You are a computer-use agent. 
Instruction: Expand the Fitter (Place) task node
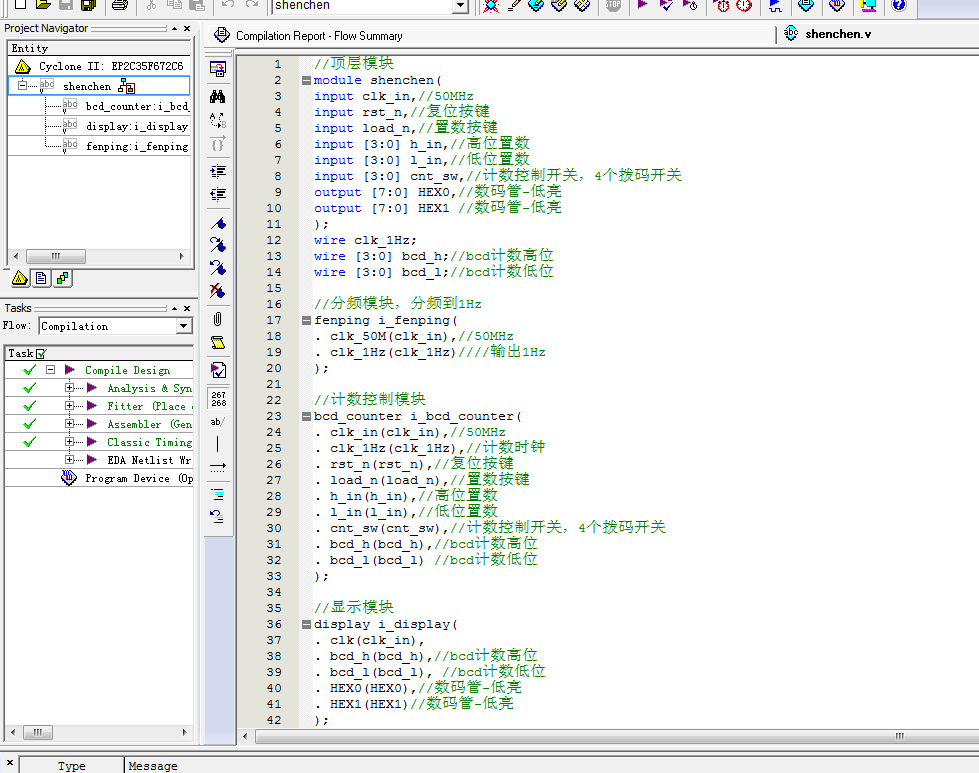pyautogui.click(x=69, y=406)
